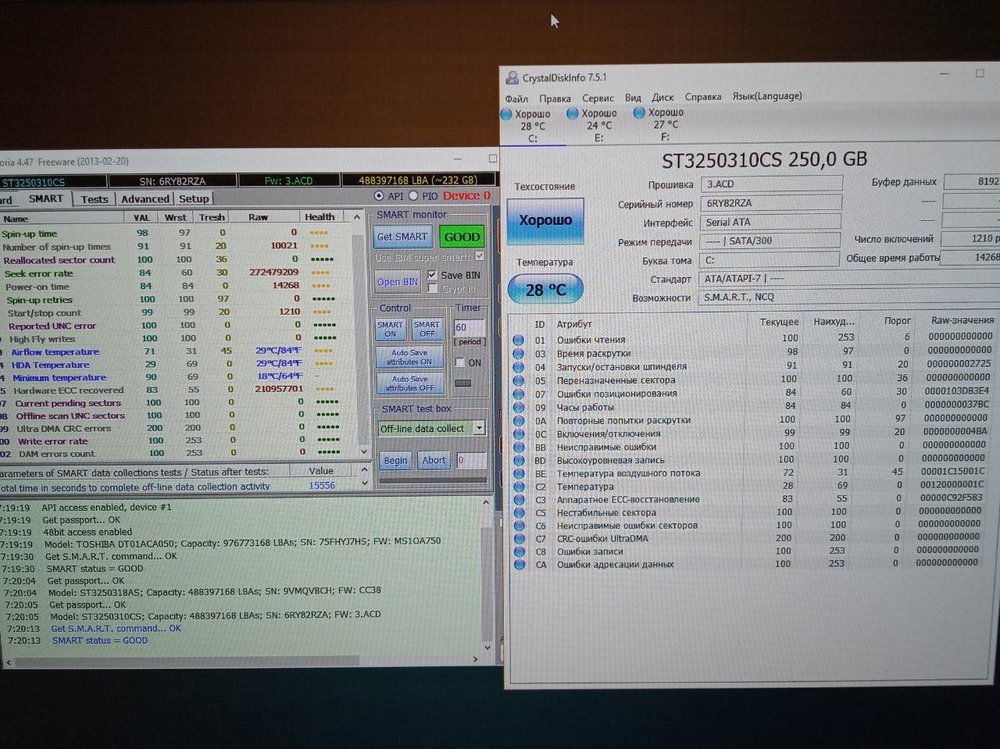Open the Сервис menu
Image resolution: width=1000 pixels, height=749 pixels.
tap(598, 98)
